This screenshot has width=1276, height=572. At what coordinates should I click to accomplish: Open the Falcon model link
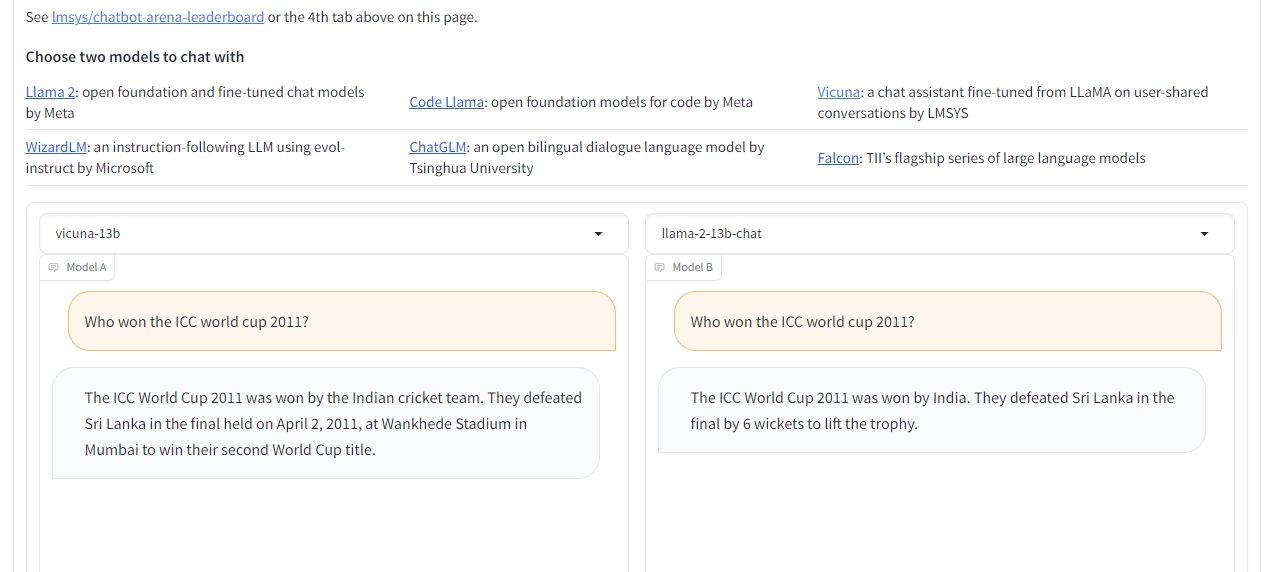click(x=838, y=158)
